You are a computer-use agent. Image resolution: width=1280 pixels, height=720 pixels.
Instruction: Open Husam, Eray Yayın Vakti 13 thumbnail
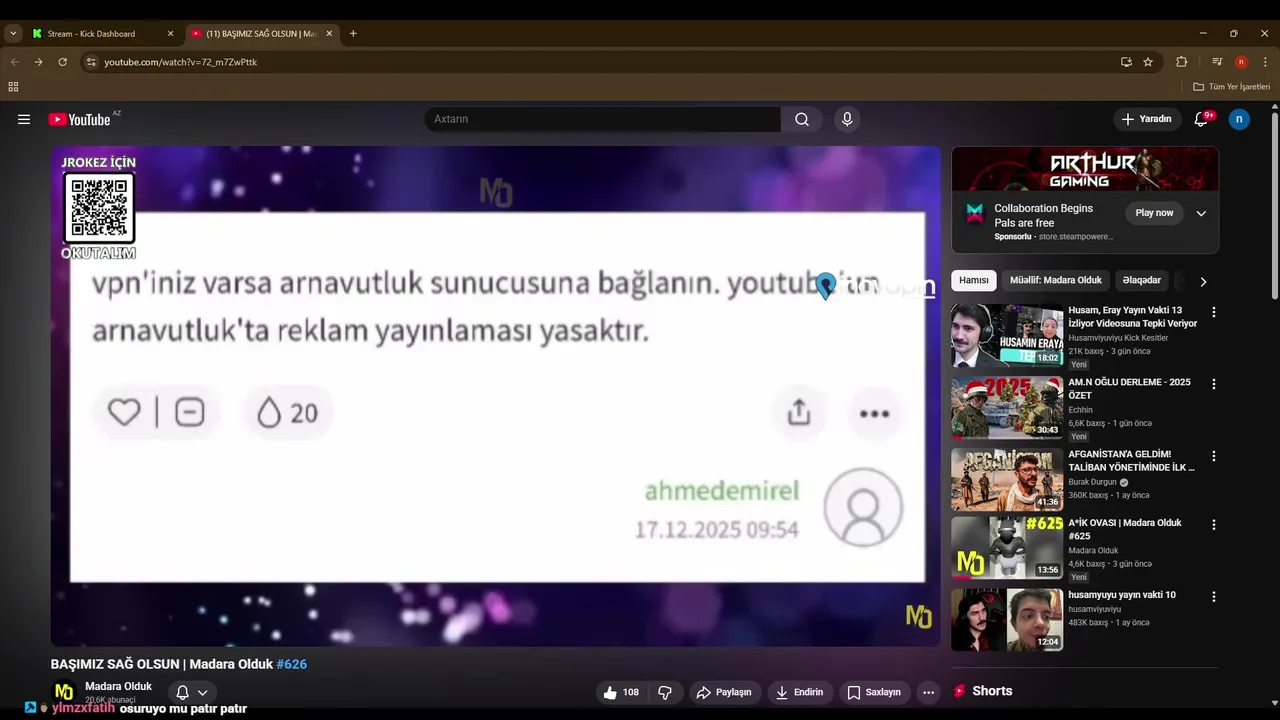point(1007,335)
